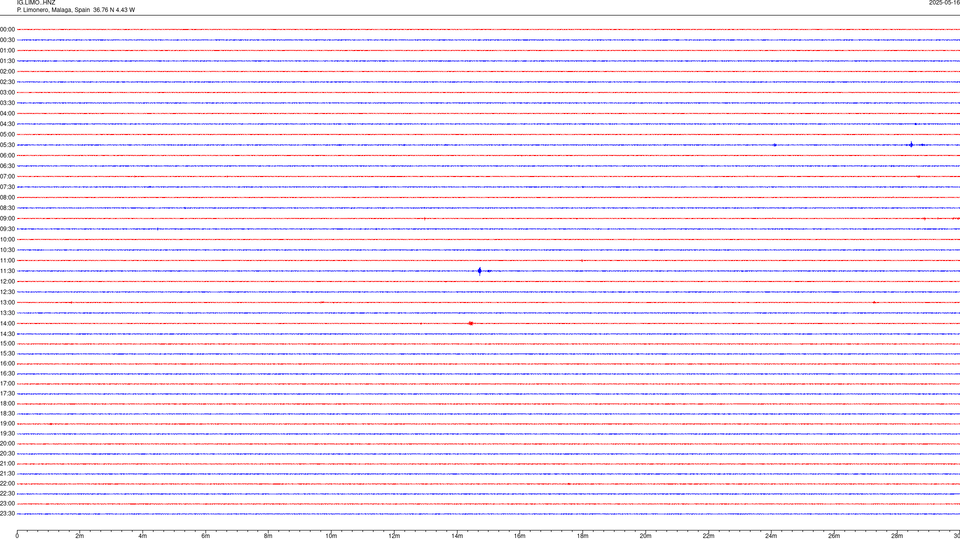Click the 09:30 time label

point(7,229)
